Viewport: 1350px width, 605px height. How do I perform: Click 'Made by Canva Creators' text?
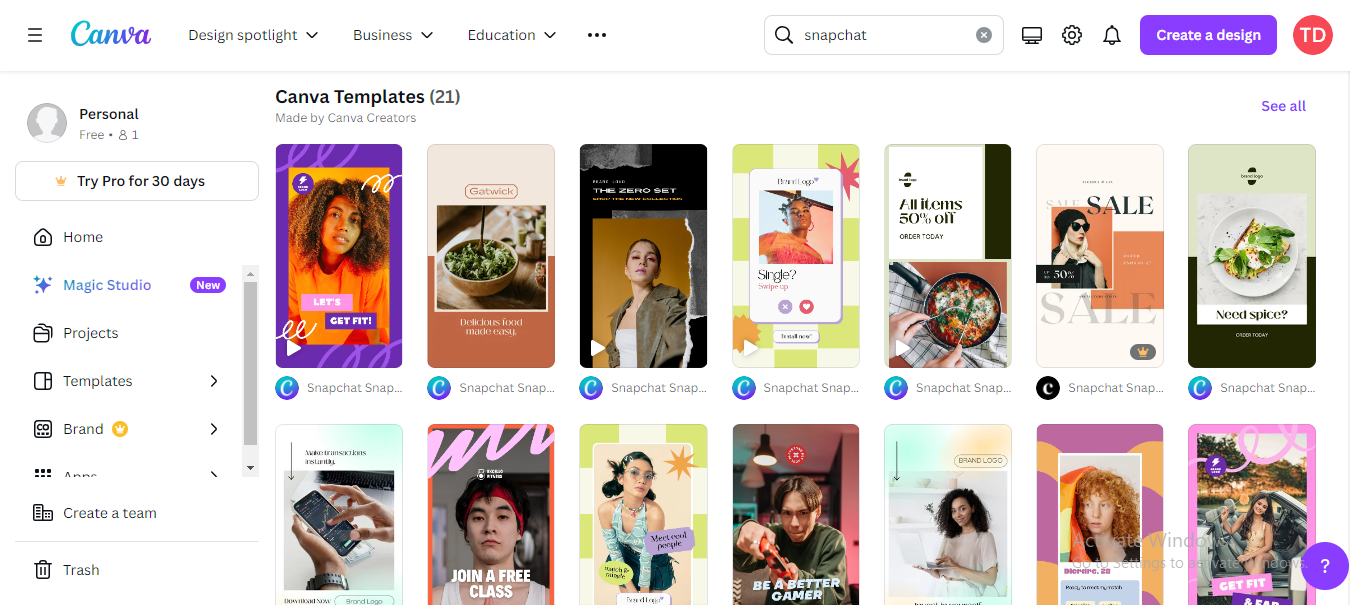point(346,118)
